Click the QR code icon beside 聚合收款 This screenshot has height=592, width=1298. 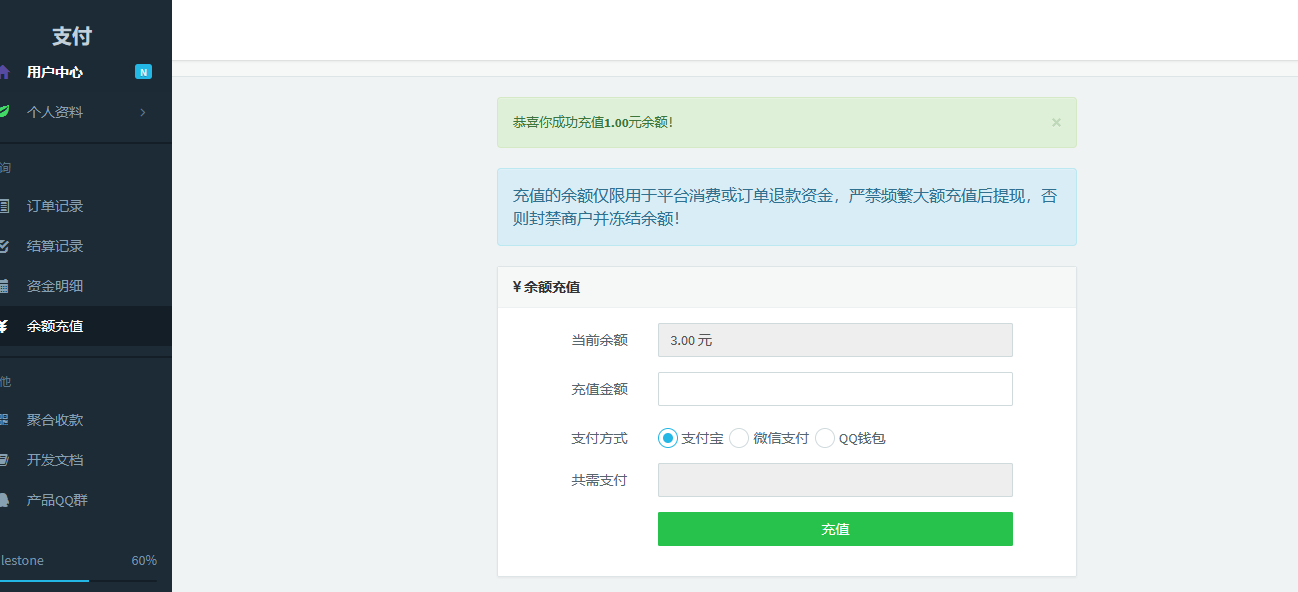tap(4, 420)
